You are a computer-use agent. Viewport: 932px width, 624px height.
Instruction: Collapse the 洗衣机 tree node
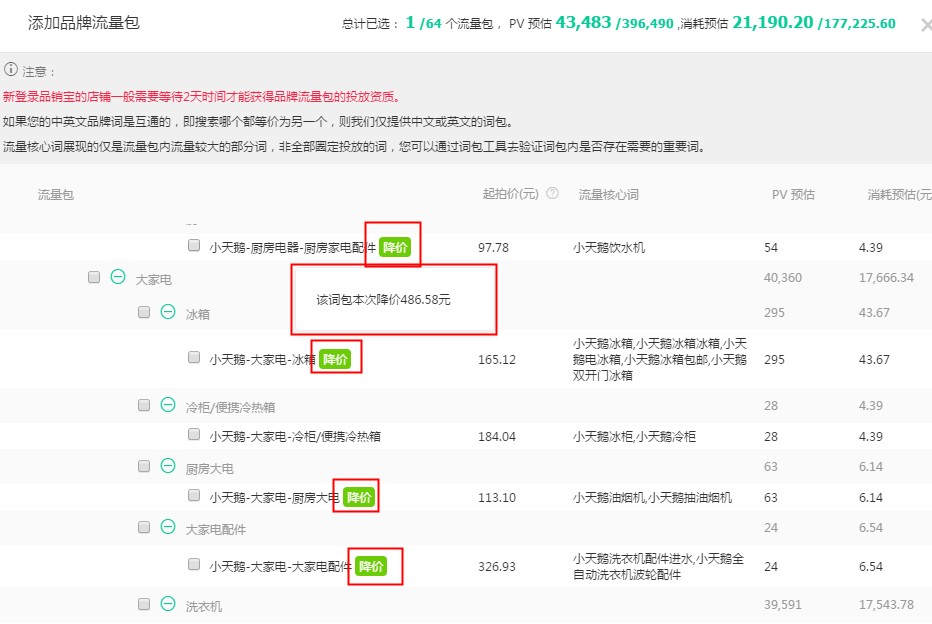(x=168, y=604)
